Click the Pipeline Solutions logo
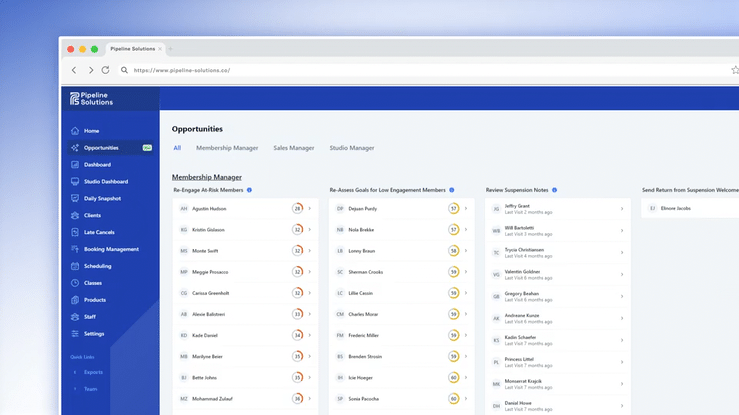This screenshot has height=415, width=739. [x=91, y=98]
